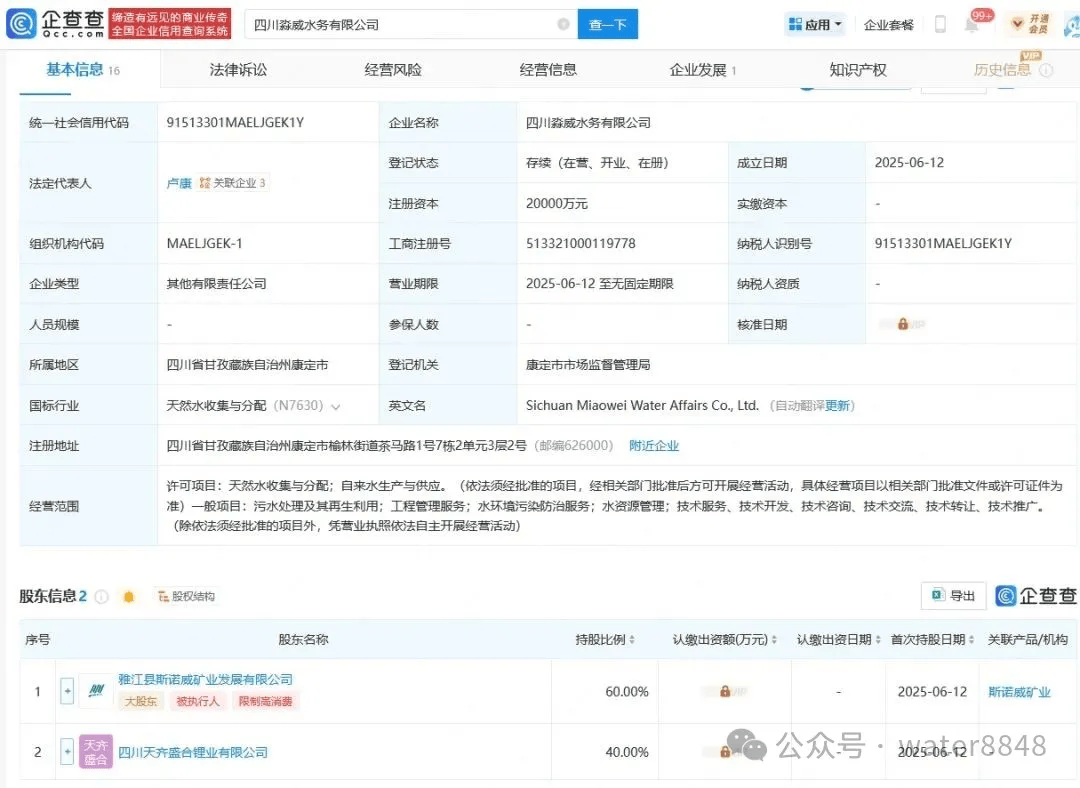This screenshot has width=1080, height=788.
Task: Open the 企业套餐 link
Action: (x=889, y=25)
